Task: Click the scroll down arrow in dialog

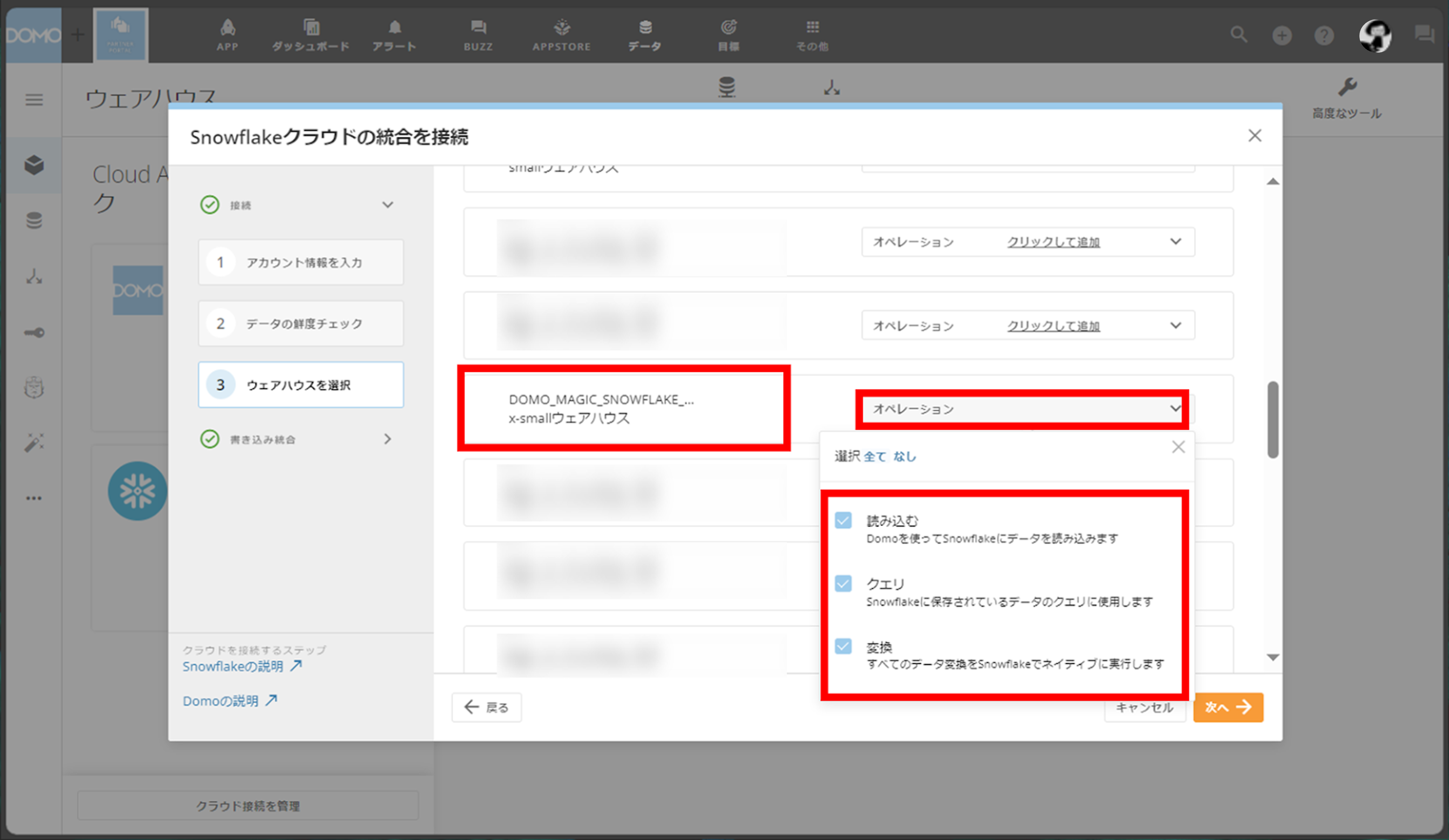Action: [1273, 657]
